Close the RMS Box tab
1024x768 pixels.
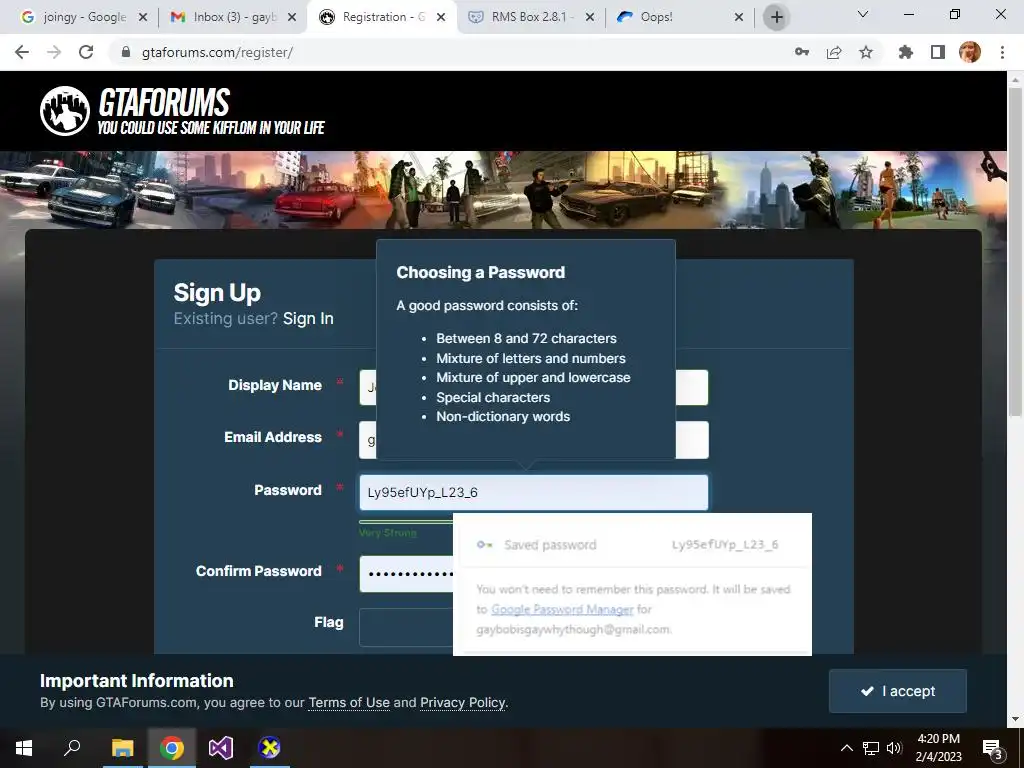click(590, 17)
